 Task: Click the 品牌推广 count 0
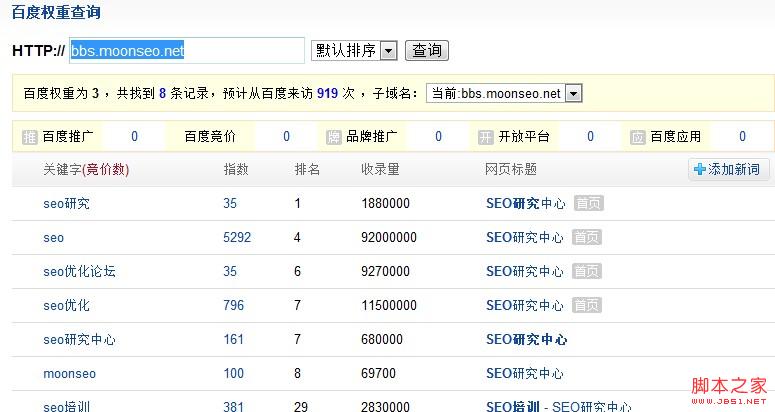point(438,136)
